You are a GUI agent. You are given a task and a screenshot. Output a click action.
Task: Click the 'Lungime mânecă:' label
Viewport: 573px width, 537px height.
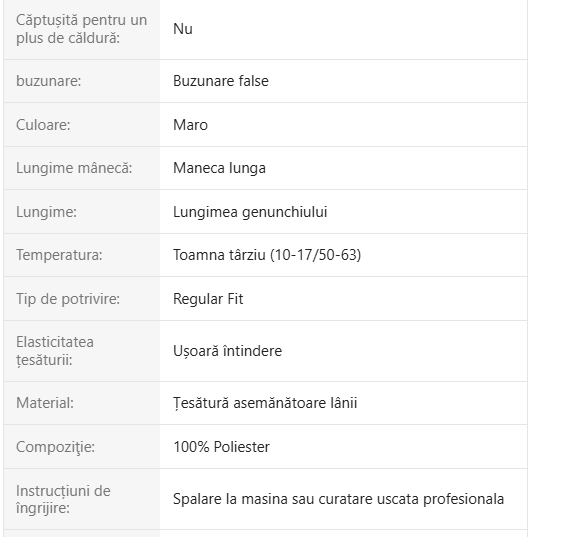click(x=74, y=168)
